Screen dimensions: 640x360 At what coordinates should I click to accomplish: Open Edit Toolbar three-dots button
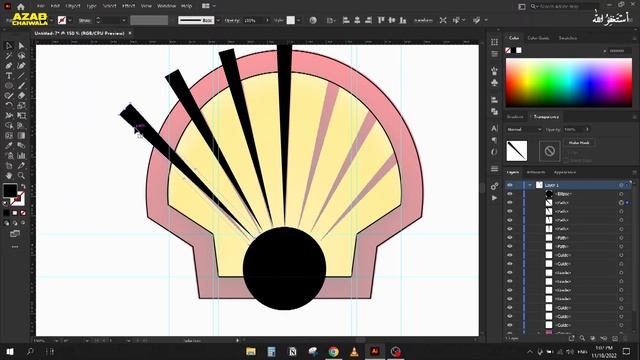pos(15,247)
